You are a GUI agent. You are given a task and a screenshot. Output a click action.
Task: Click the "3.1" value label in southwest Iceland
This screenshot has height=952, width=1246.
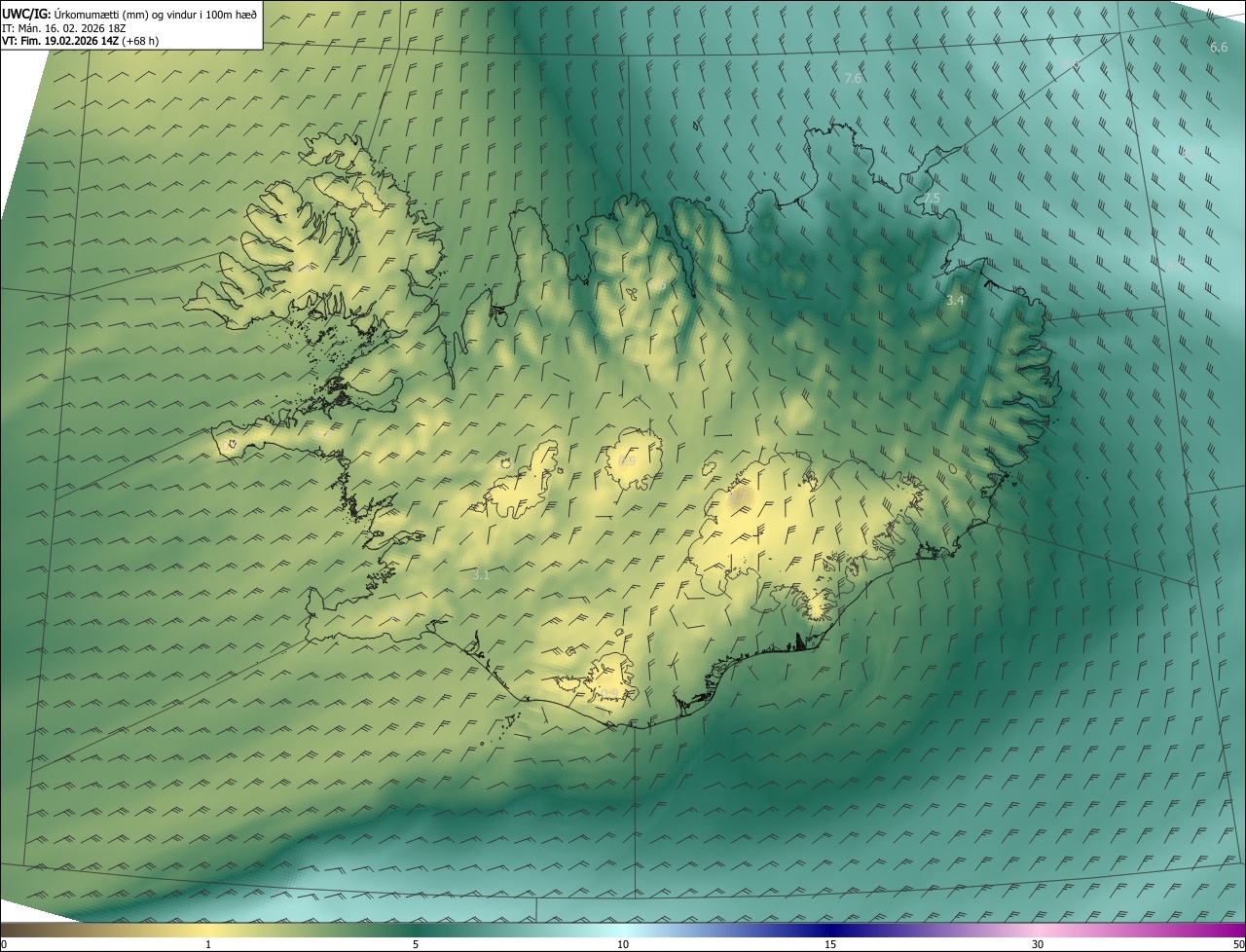click(480, 575)
